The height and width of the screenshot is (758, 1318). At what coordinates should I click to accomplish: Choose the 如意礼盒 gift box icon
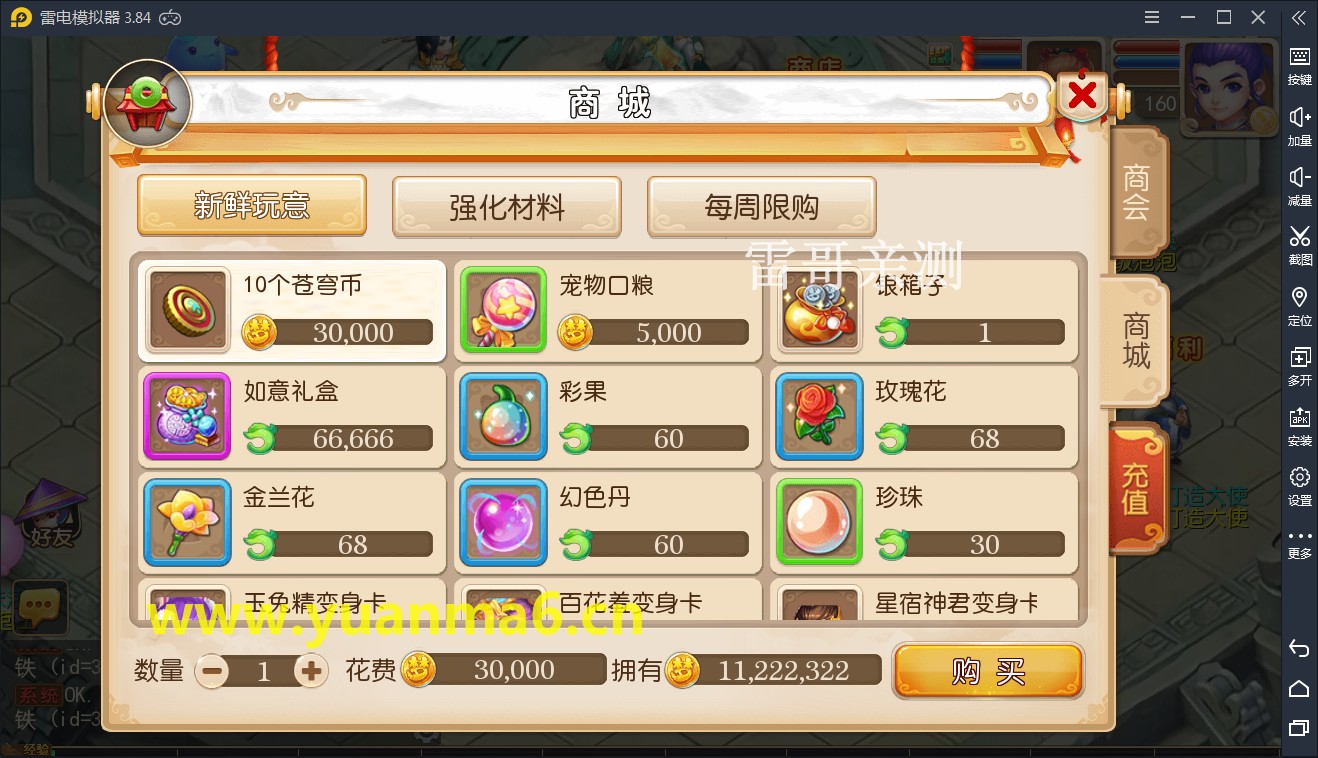click(189, 416)
